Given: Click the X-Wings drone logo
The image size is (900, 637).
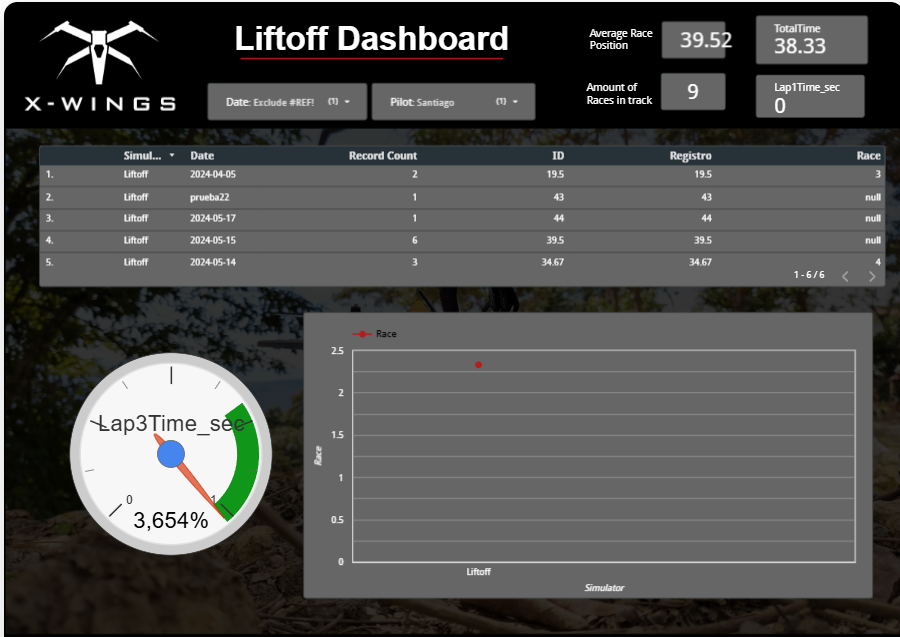Looking at the screenshot, I should pyautogui.click(x=100, y=50).
